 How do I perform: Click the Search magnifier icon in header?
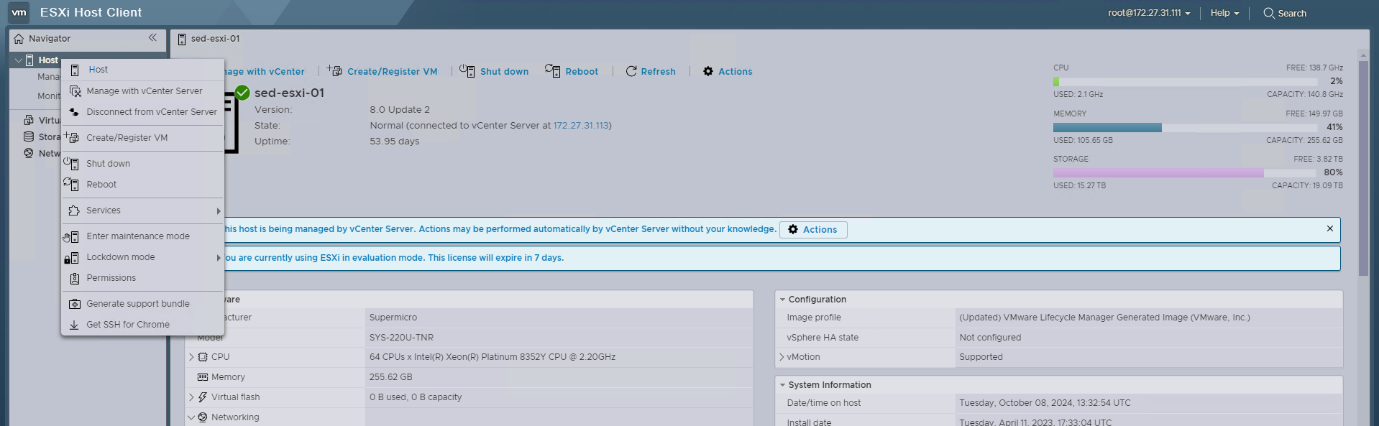coord(1269,14)
